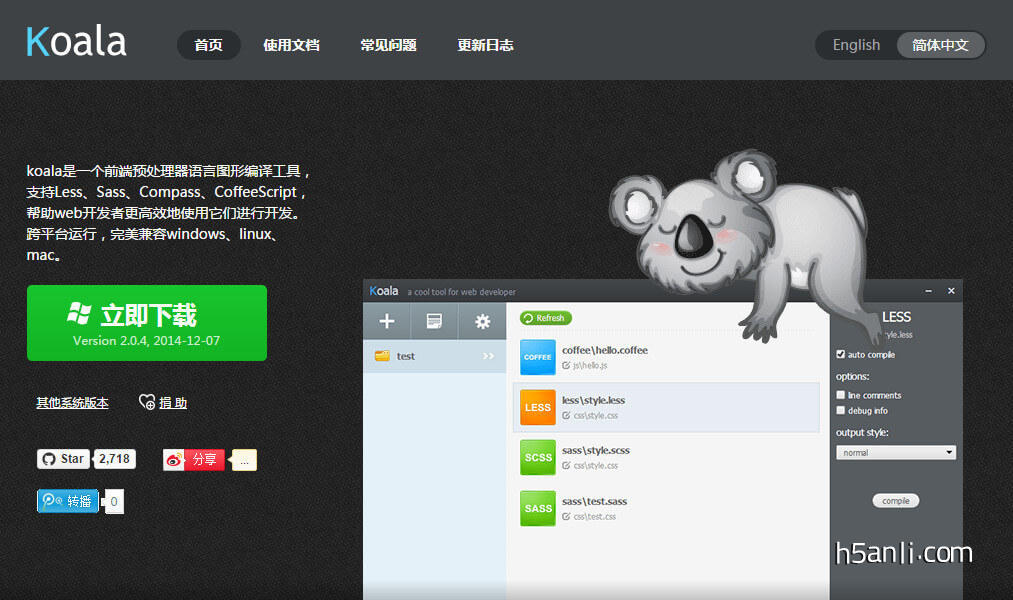The image size is (1013, 600).
Task: Select the sass\test.sass file name
Action: pos(594,501)
